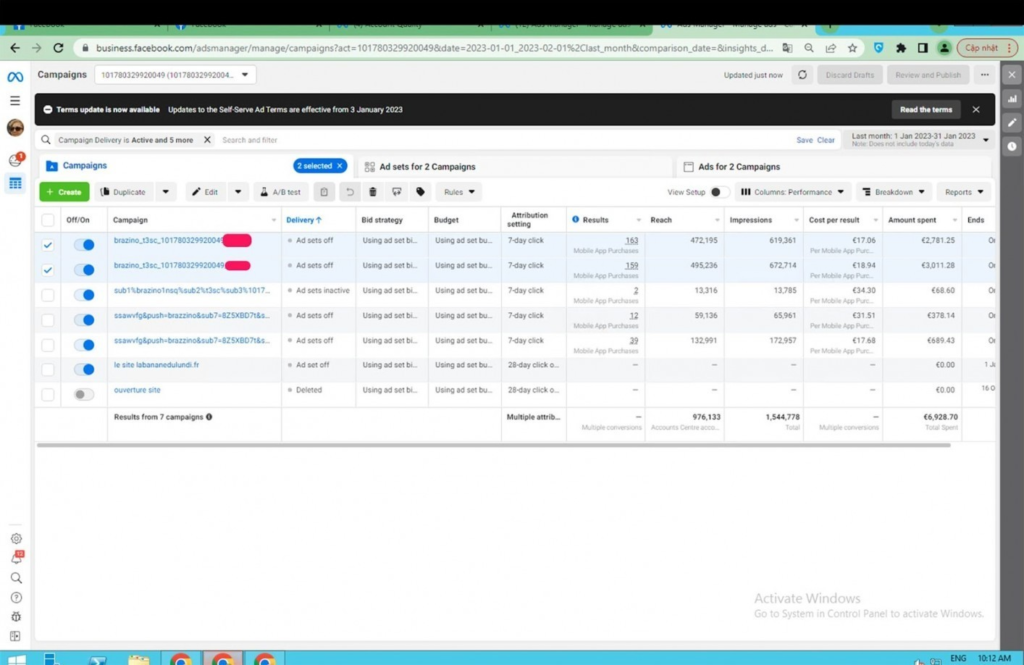The height and width of the screenshot is (665, 1024).
Task: Click the horizontal scrollbar below the table
Action: click(x=493, y=445)
